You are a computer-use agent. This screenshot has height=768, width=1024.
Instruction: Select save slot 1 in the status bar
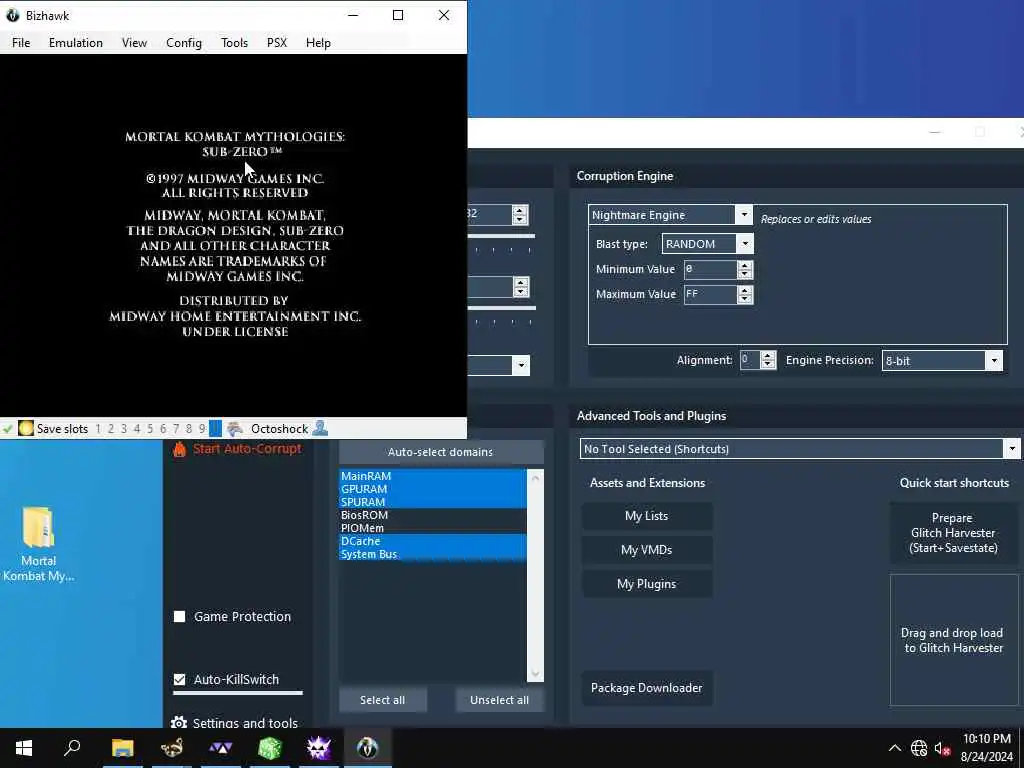coord(98,429)
